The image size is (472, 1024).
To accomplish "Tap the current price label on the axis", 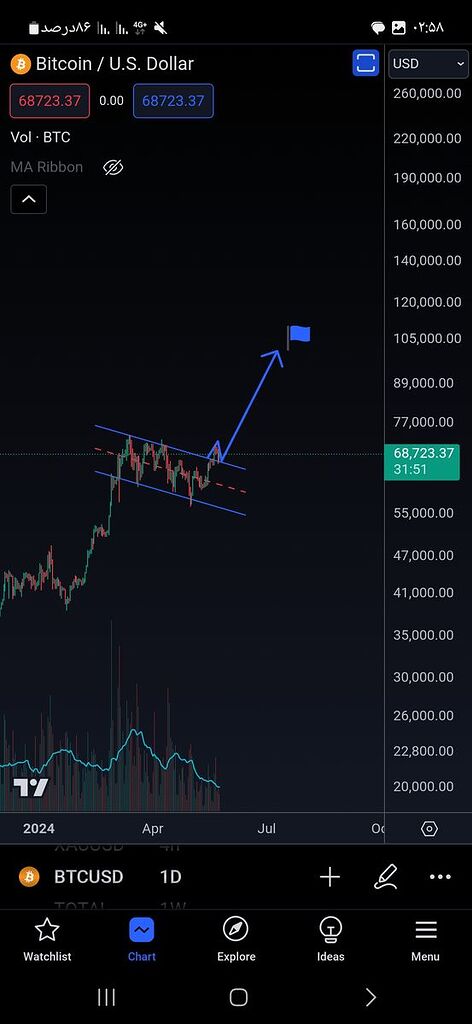I will pyautogui.click(x=422, y=462).
